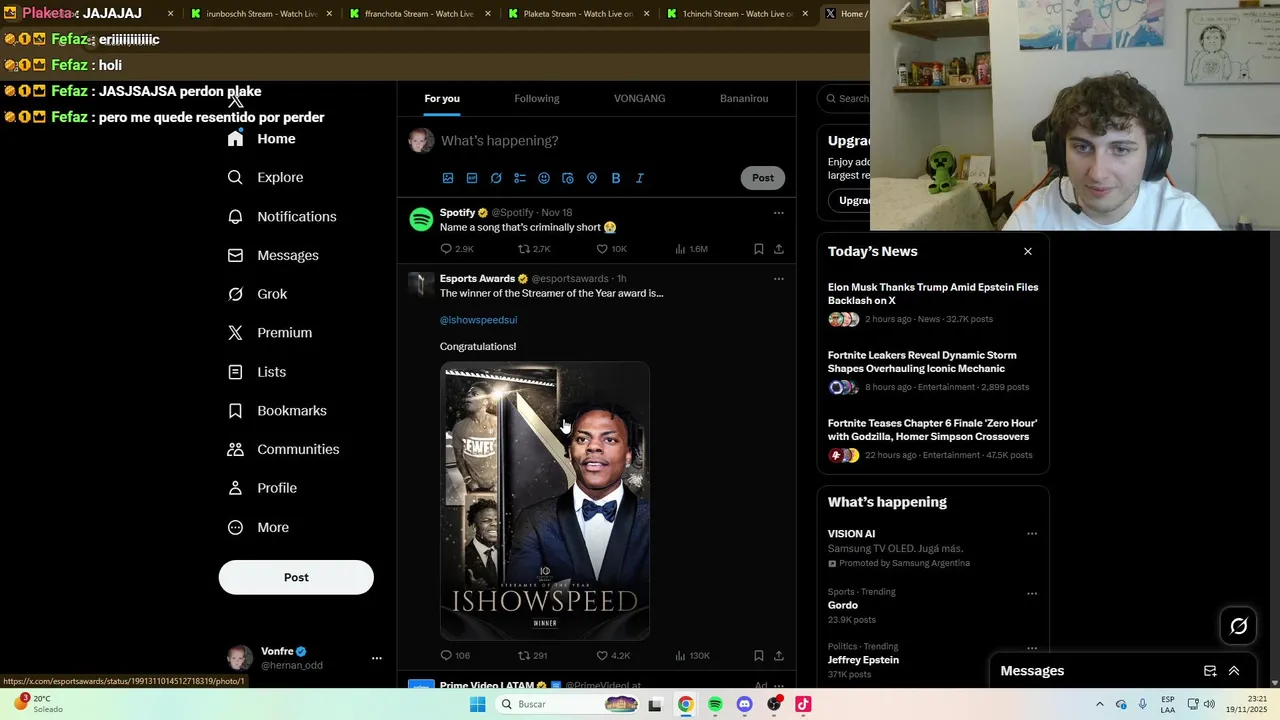This screenshot has height=720, width=1280.
Task: Open the Windows Start menu
Action: tap(478, 704)
